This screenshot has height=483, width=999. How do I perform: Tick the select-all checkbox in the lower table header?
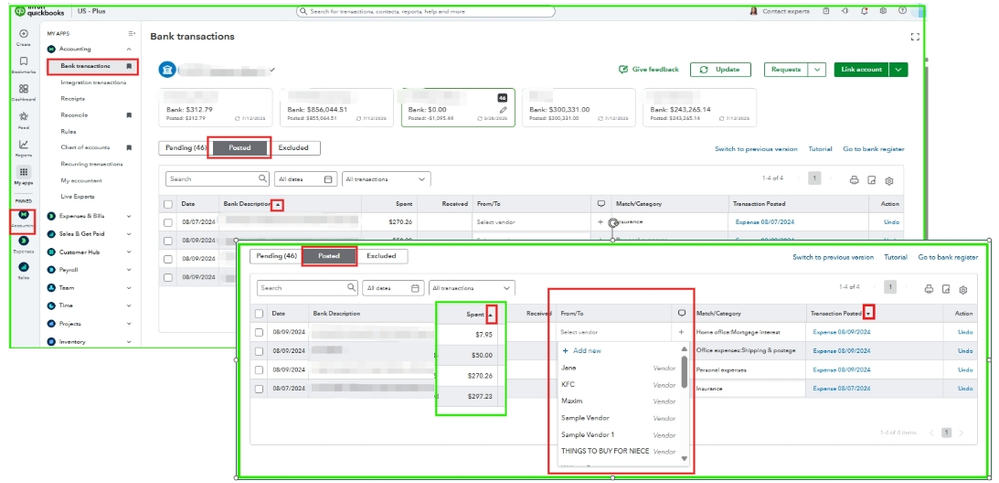[x=259, y=314]
